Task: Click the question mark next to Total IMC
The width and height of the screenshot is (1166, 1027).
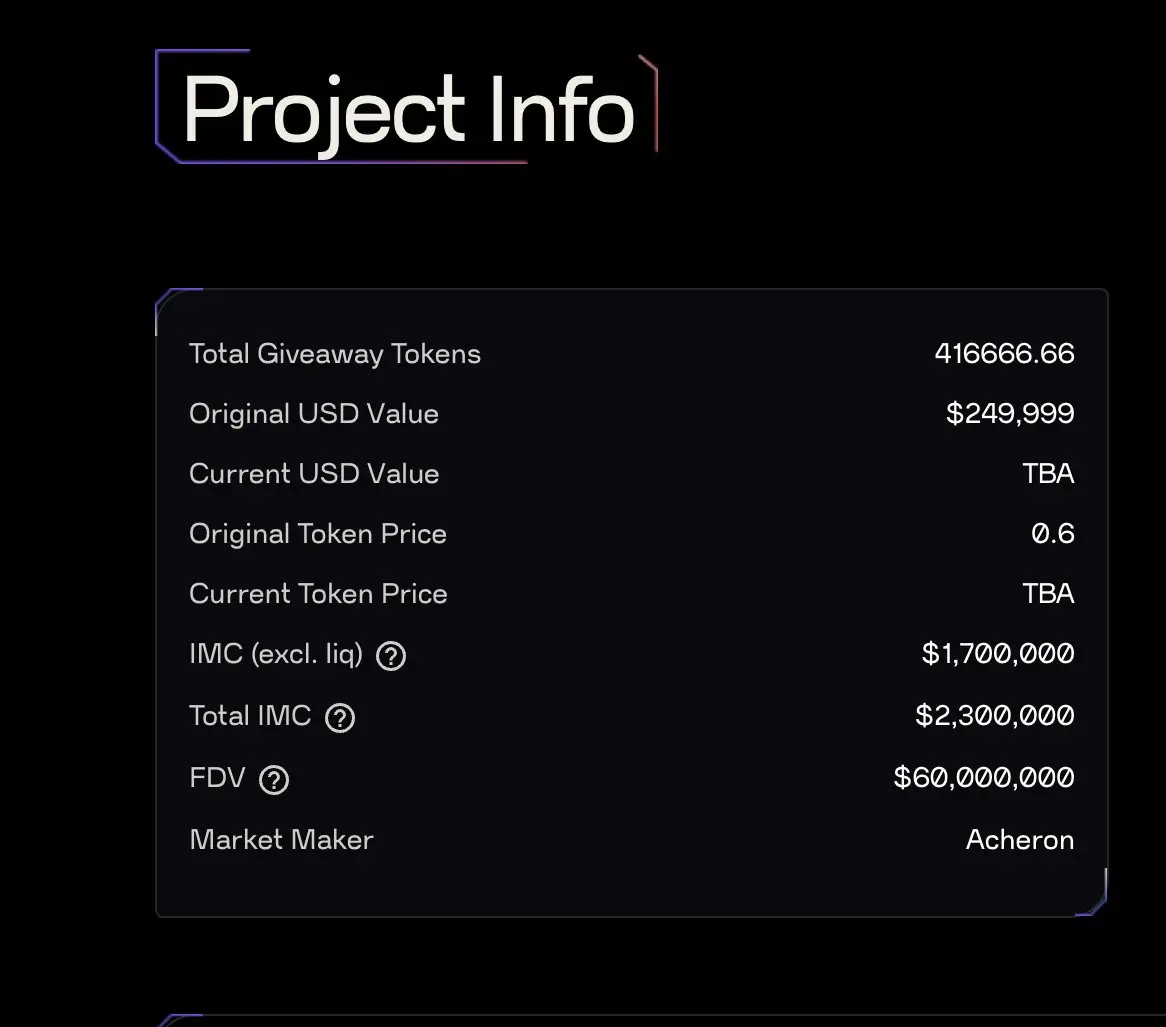Action: point(340,717)
